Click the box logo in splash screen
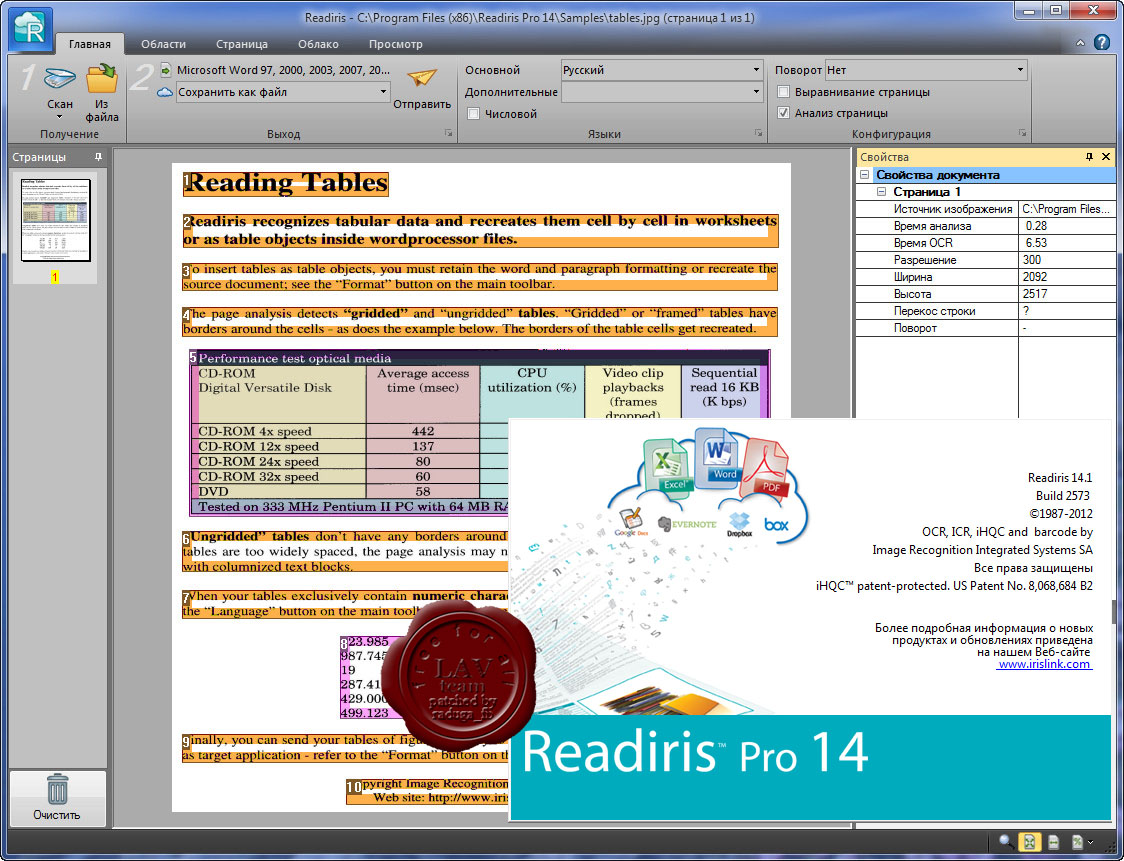This screenshot has height=861, width=1124. pyautogui.click(x=776, y=525)
